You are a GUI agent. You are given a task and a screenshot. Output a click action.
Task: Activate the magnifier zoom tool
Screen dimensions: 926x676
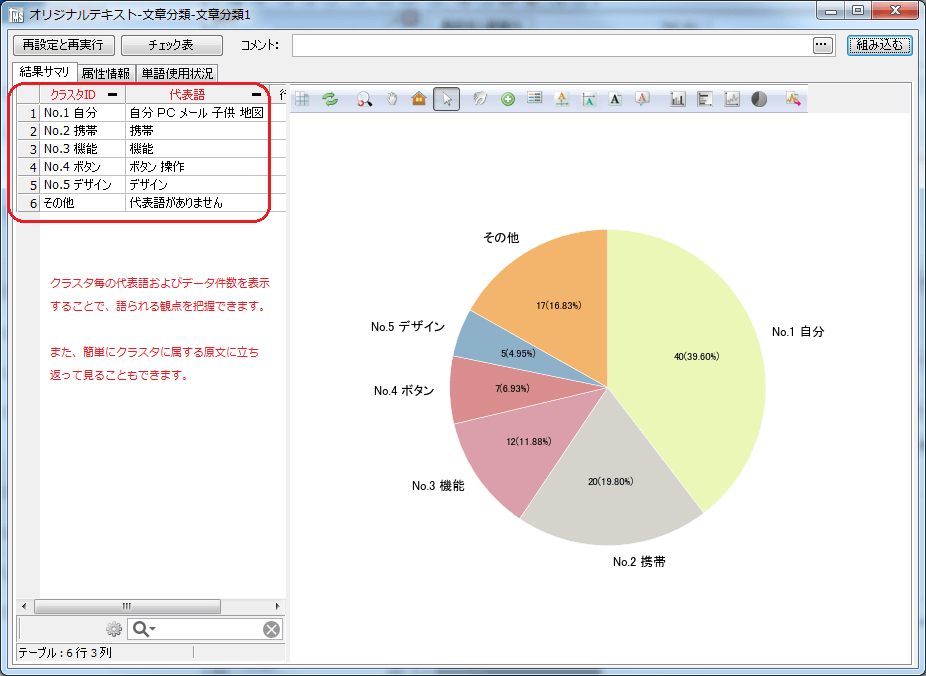pyautogui.click(x=363, y=99)
